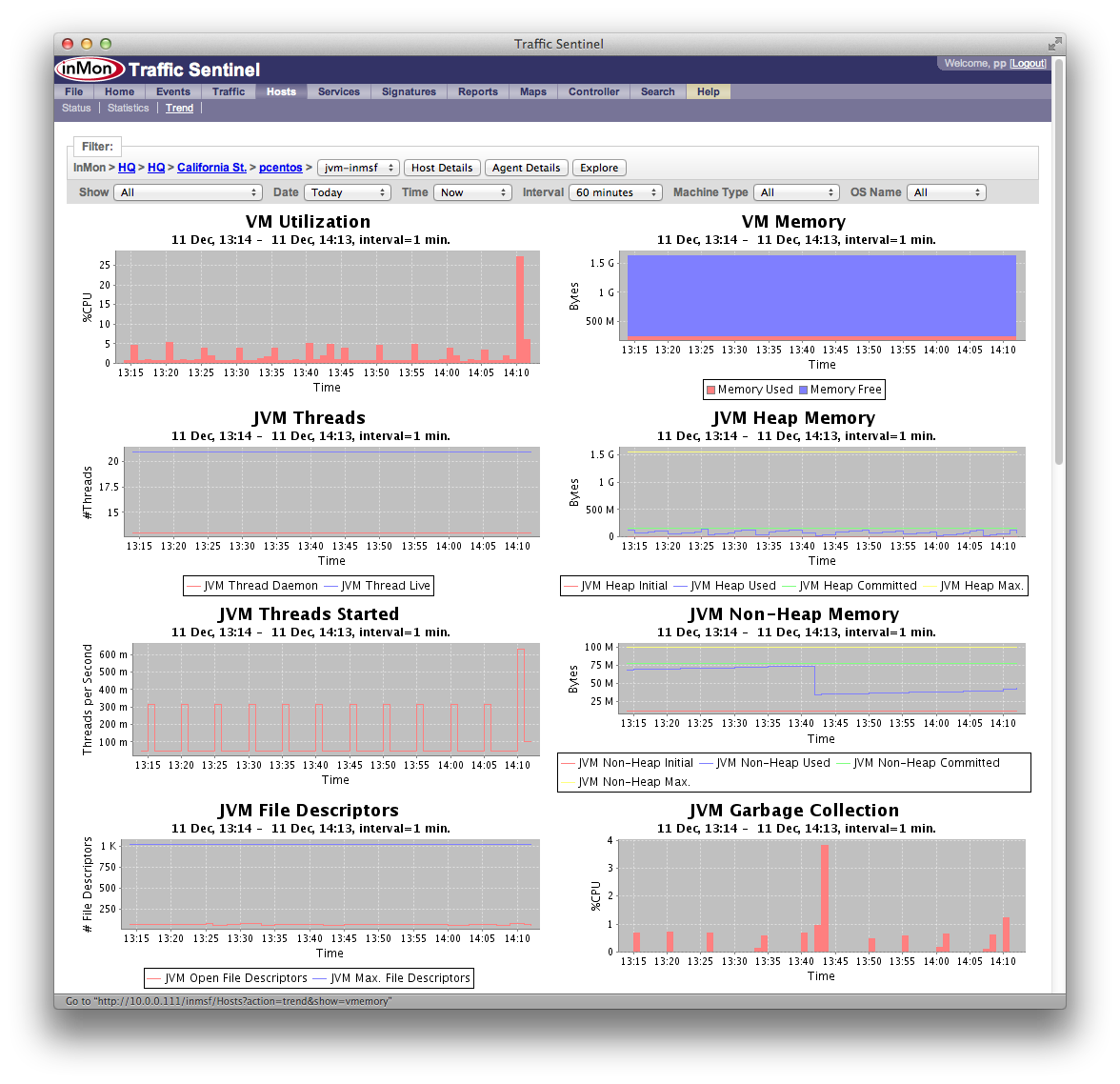Click the InMon logo
Image resolution: width=1120 pixels, height=1084 pixels.
(90, 70)
